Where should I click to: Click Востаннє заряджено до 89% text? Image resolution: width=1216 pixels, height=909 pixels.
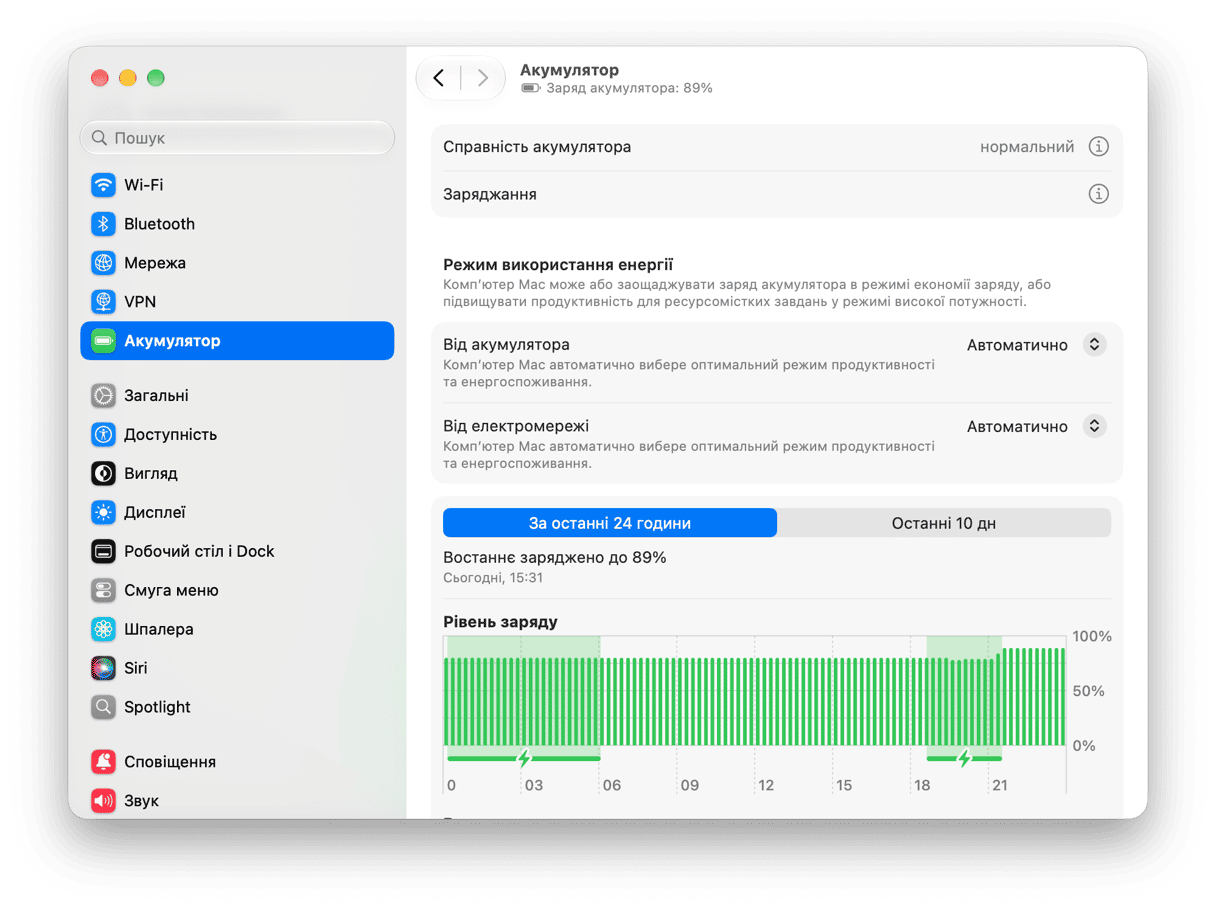[x=555, y=557]
